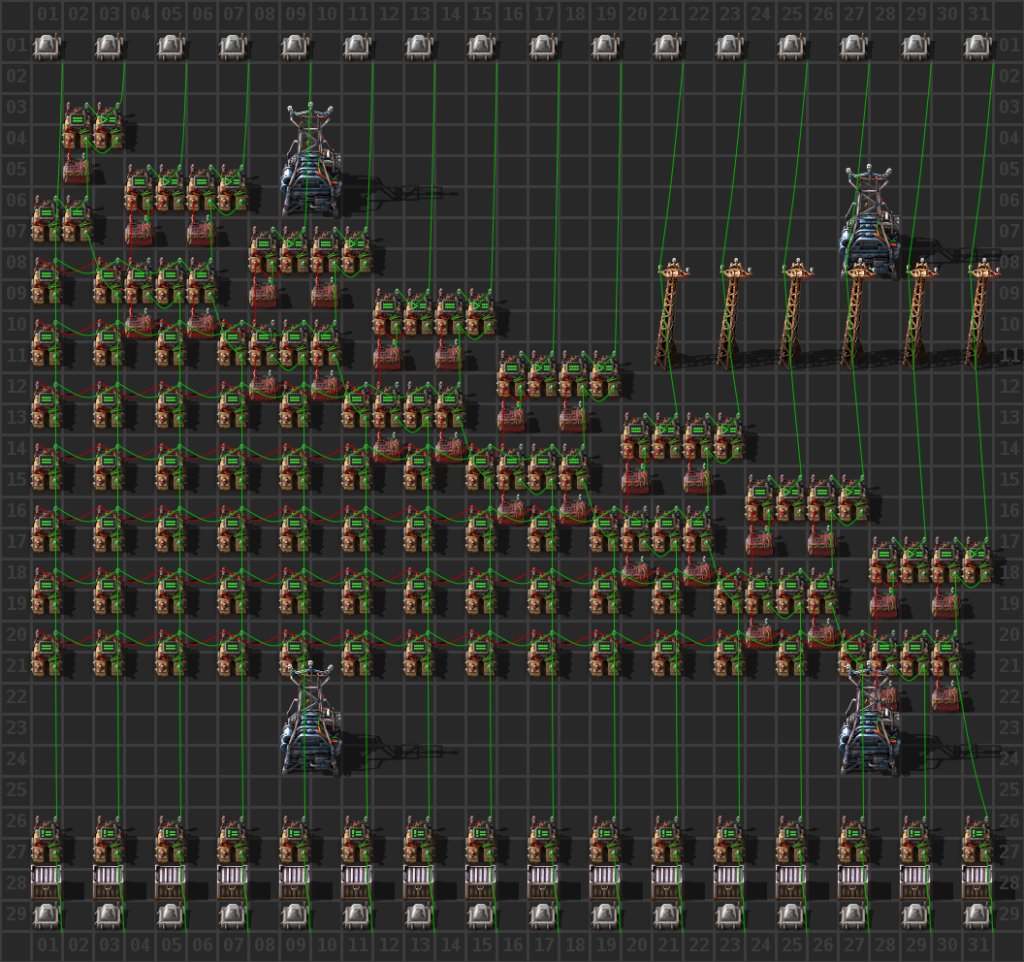This screenshot has height=962, width=1024.
Task: Select the lamp at column 25, row 01
Action: point(791,46)
